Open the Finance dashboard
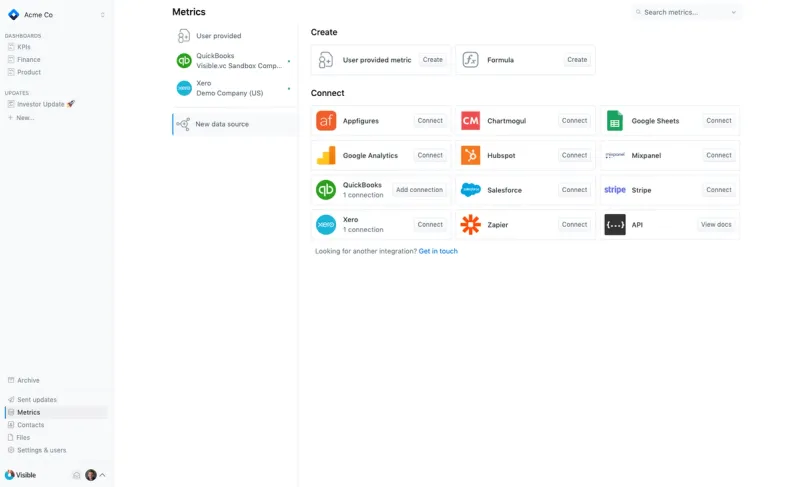800x487 pixels. pyautogui.click(x=29, y=60)
